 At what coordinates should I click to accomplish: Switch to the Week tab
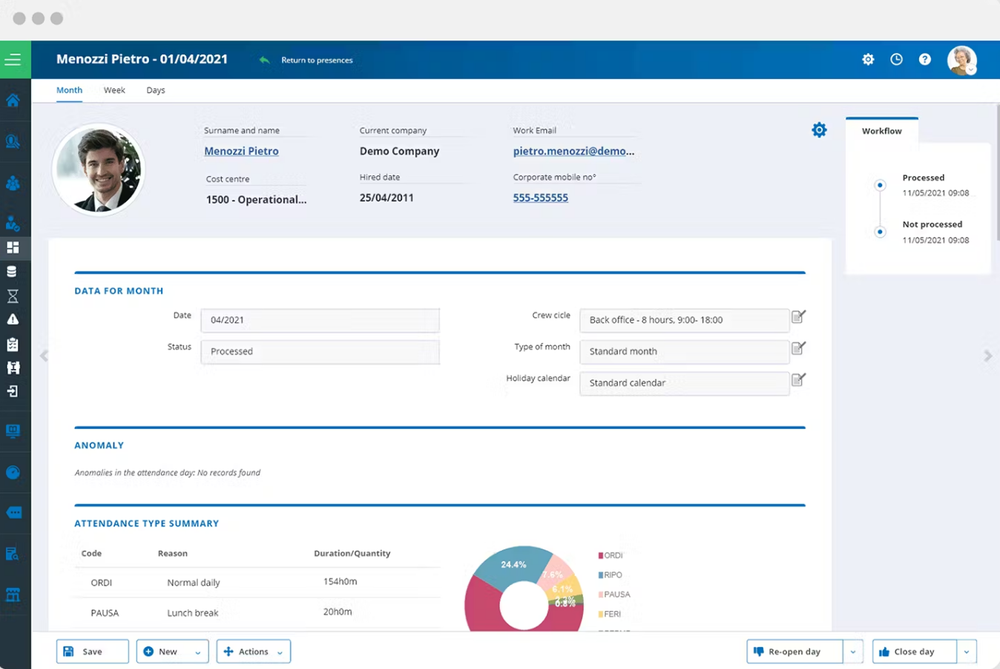tap(114, 90)
